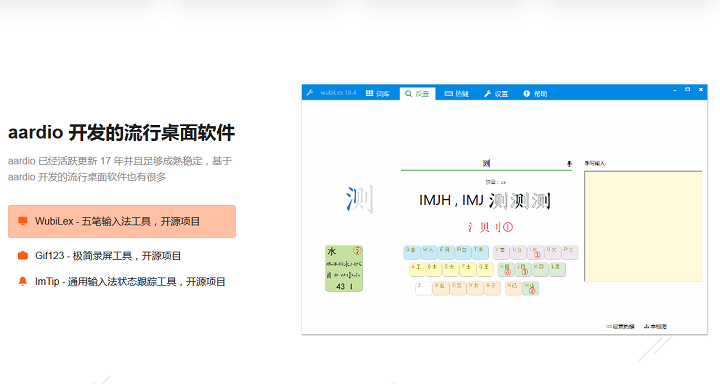Image resolution: width=720 pixels, height=384 pixels.
Task: Click the keyboard icon on 热键 tab
Action: coord(449,94)
